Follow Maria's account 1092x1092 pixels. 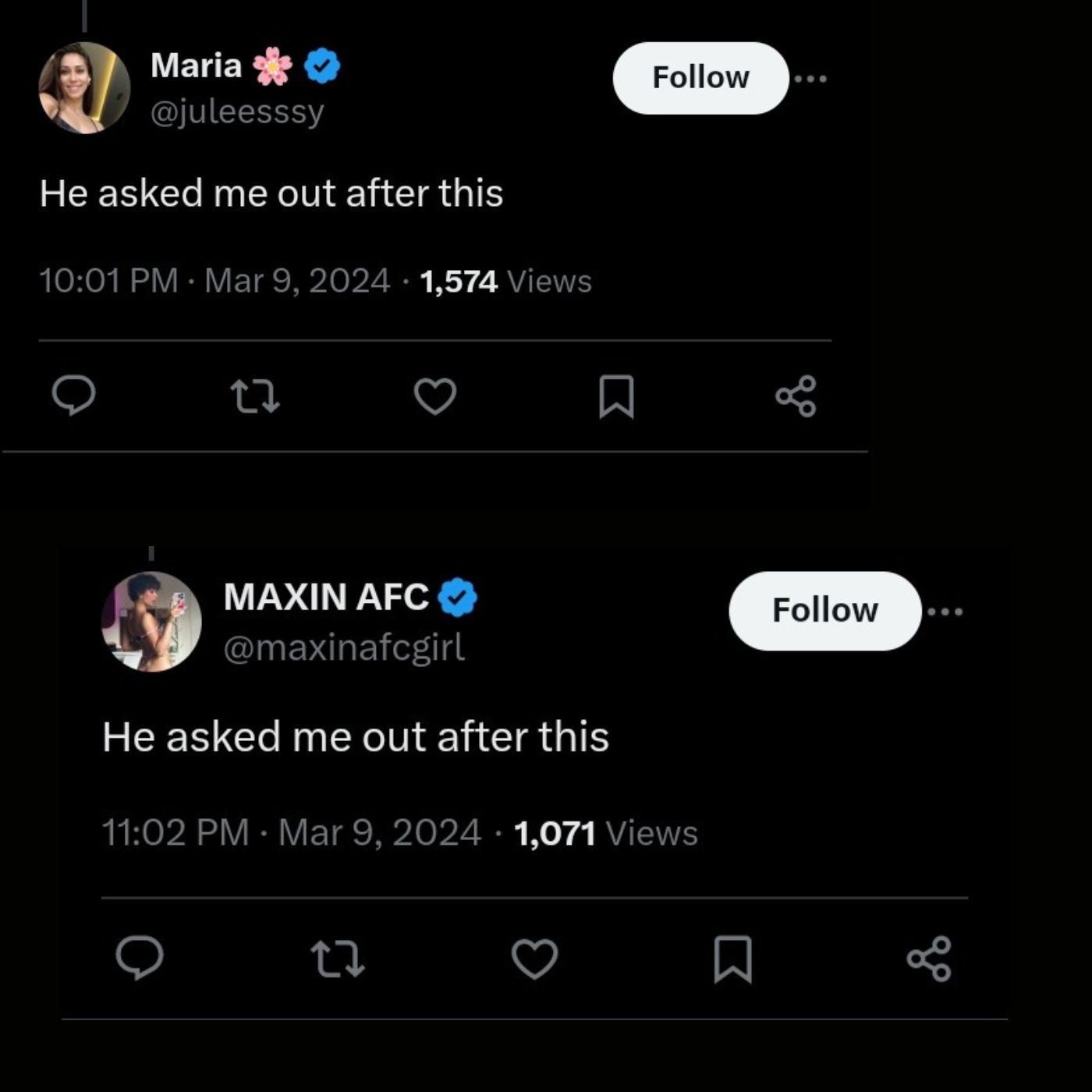[x=700, y=78]
